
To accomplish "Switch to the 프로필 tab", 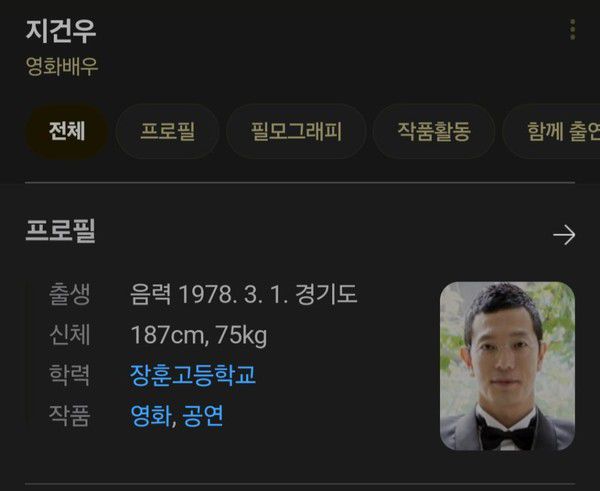I will click(x=168, y=131).
